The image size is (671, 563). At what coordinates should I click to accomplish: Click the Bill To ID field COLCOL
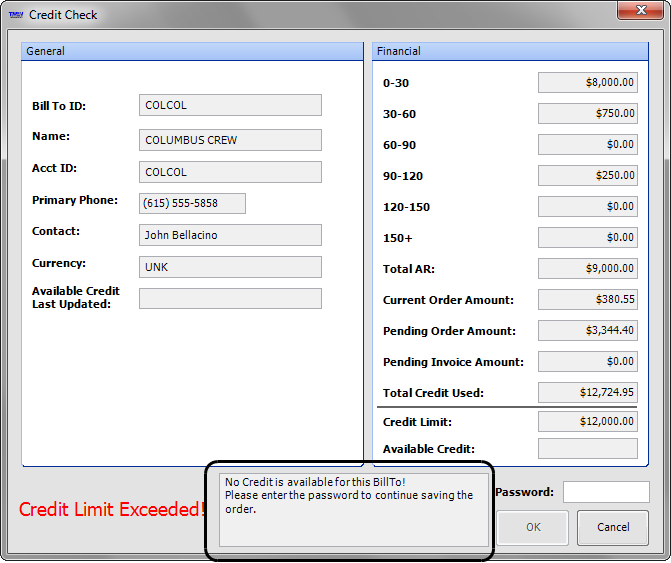(230, 105)
